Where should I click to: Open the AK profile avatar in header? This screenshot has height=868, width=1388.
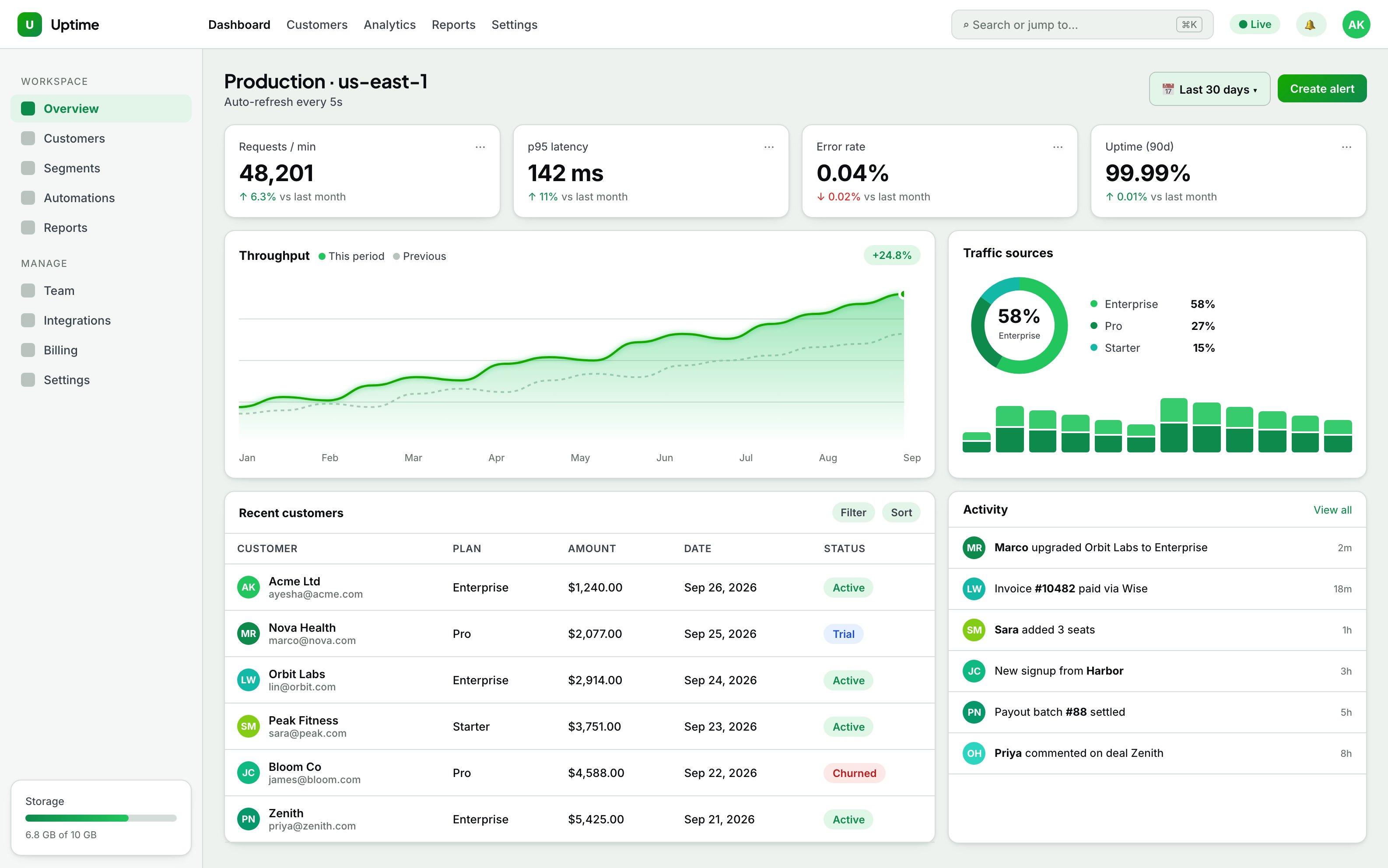pos(1356,24)
